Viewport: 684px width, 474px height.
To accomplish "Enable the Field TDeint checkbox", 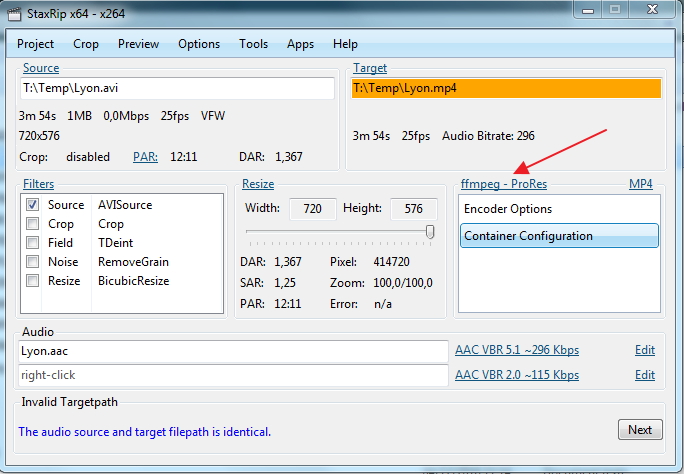I will tap(32, 242).
